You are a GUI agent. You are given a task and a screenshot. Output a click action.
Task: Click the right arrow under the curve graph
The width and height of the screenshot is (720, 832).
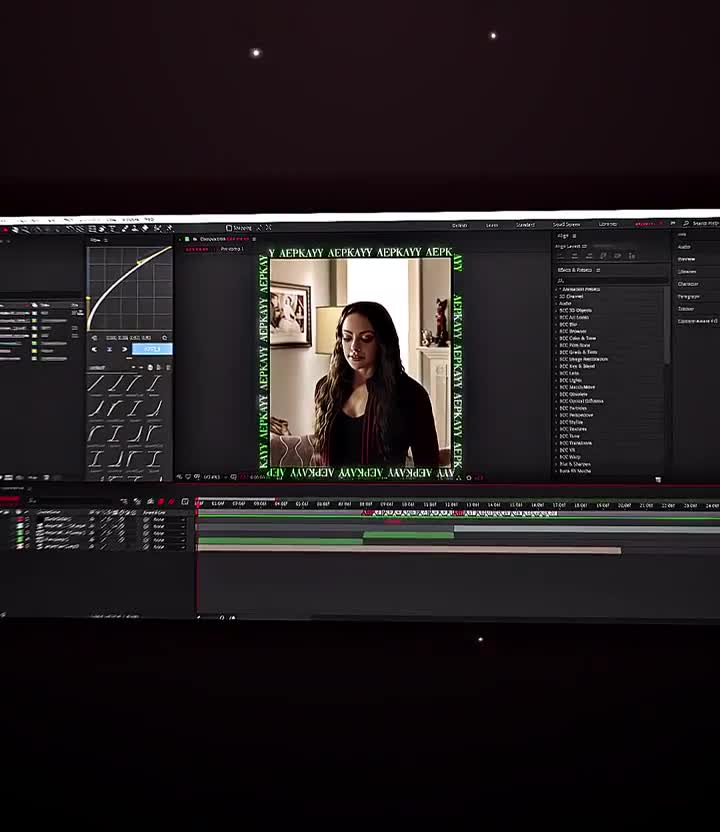pyautogui.click(x=124, y=349)
